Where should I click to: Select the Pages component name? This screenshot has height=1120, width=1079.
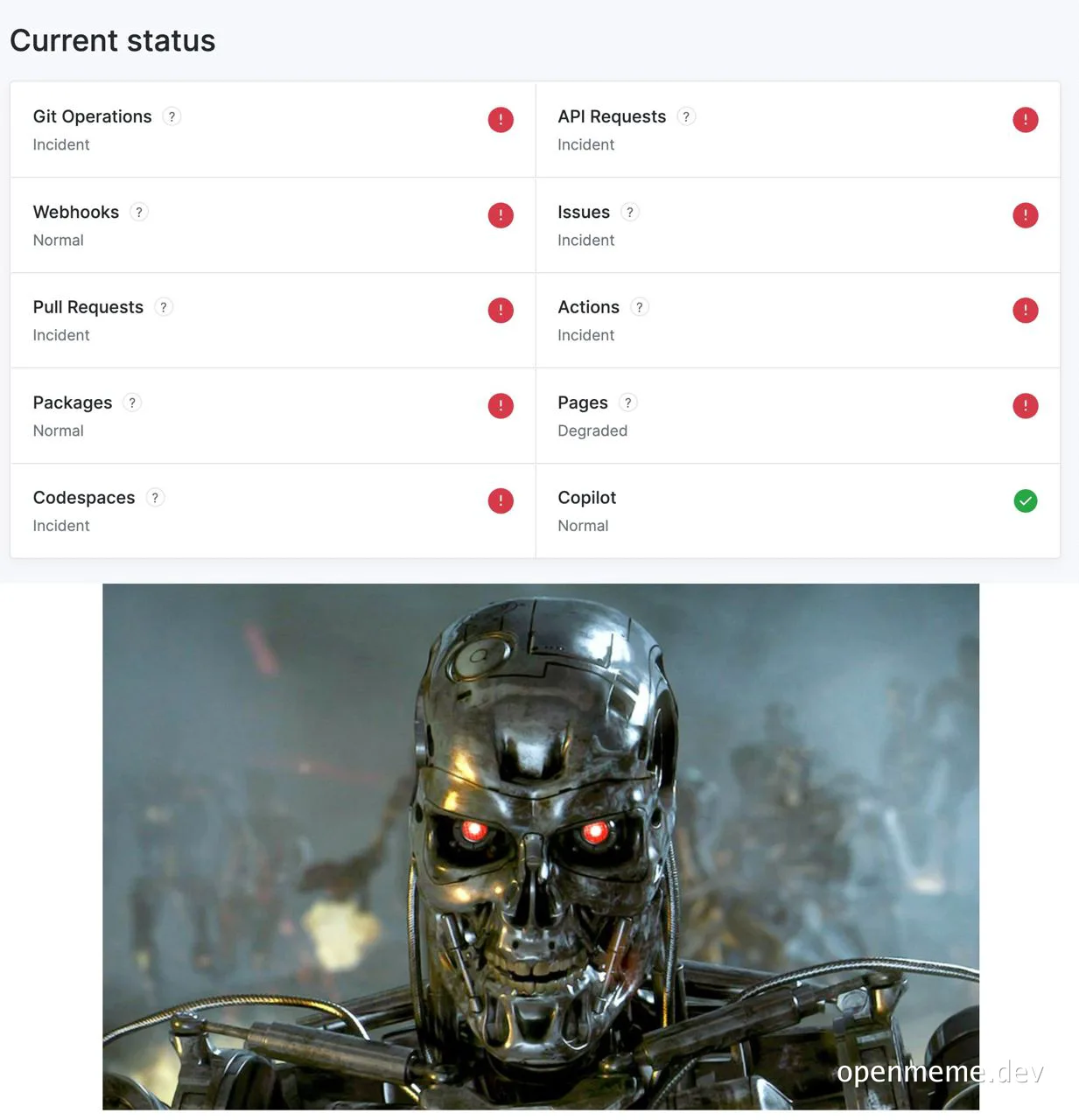tap(583, 403)
